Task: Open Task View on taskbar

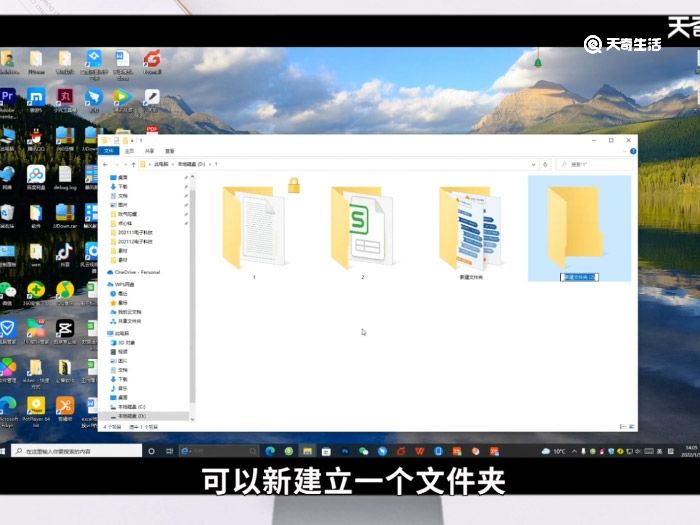Action: [x=170, y=451]
